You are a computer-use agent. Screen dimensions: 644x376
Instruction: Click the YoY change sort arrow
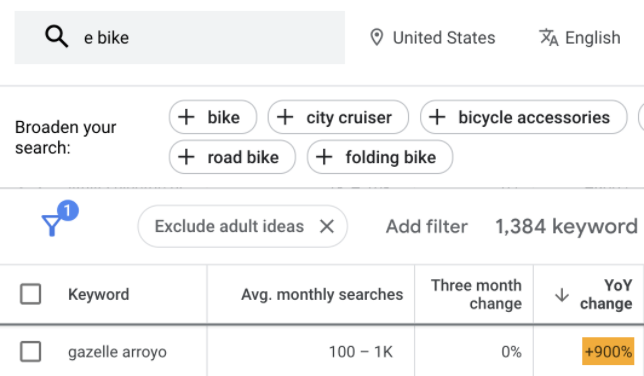coord(561,295)
